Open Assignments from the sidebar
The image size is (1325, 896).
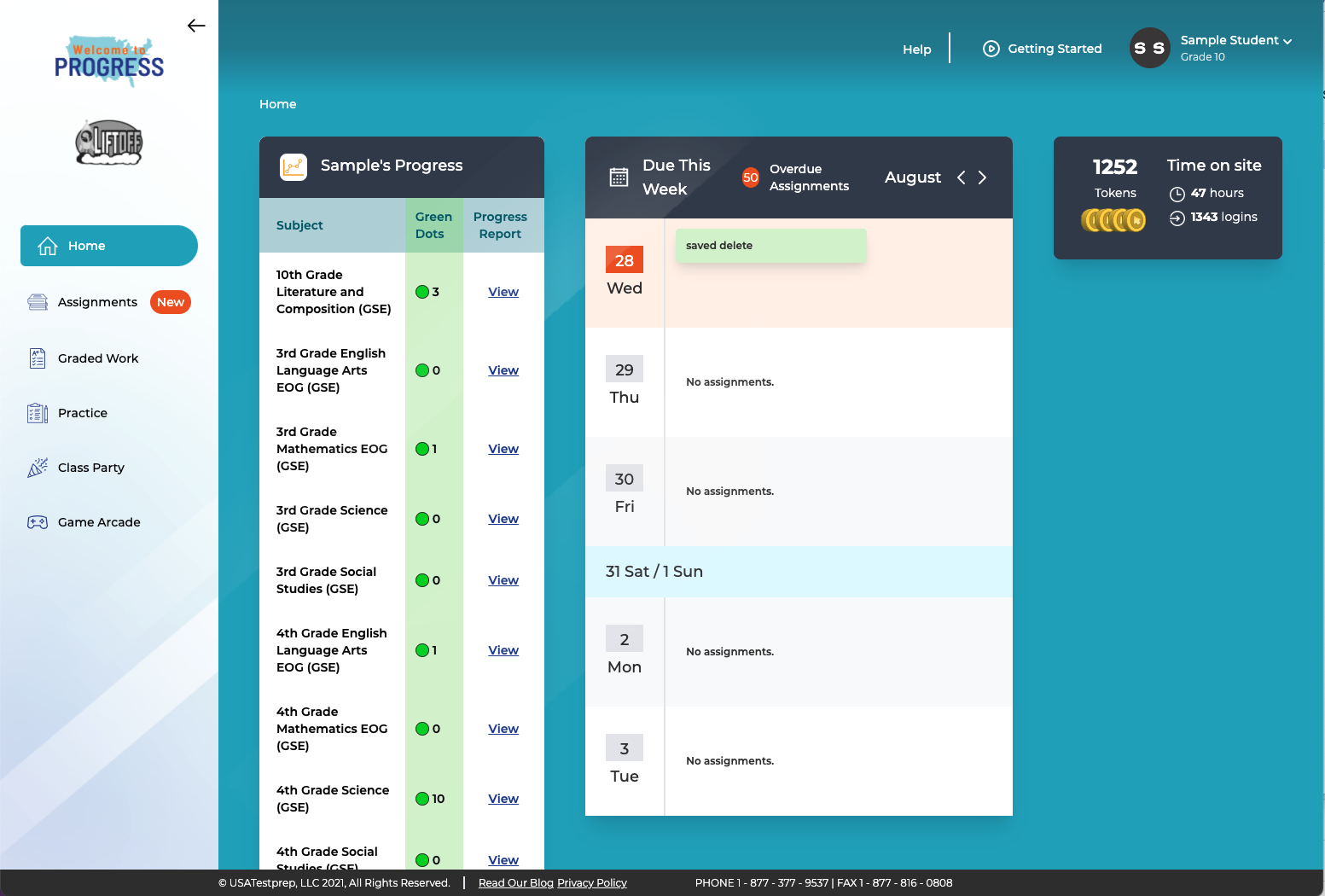pos(96,302)
